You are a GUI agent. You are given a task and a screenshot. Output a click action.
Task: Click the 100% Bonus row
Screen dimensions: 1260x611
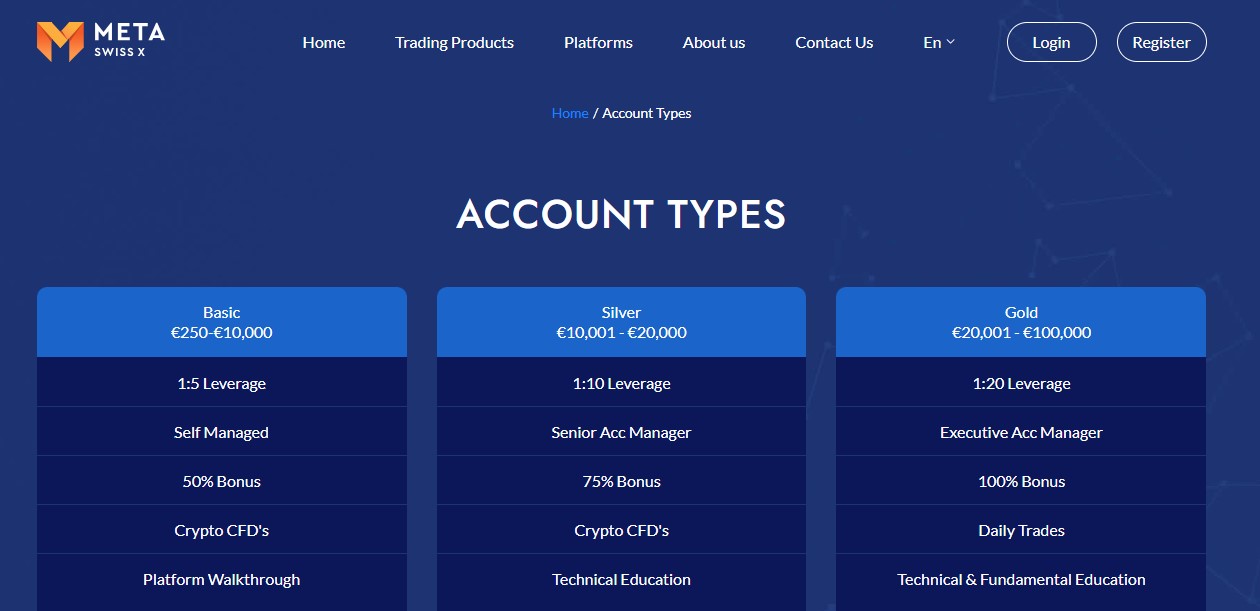click(x=1021, y=481)
